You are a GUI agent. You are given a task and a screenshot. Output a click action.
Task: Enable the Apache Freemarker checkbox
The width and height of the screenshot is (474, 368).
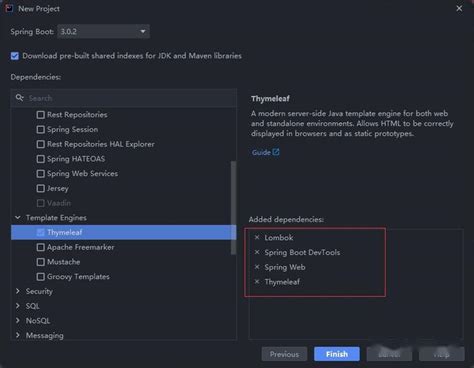(x=41, y=247)
